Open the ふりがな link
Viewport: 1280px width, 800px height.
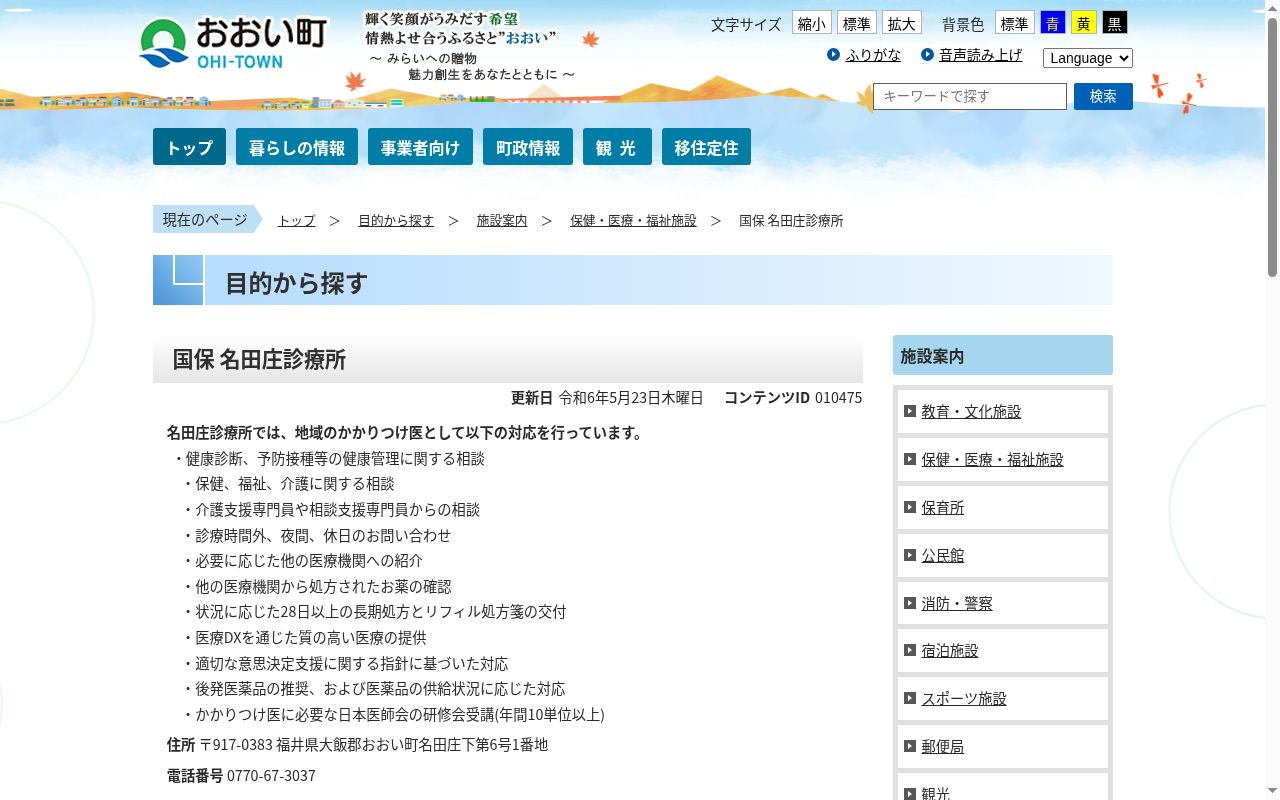pyautogui.click(x=873, y=55)
